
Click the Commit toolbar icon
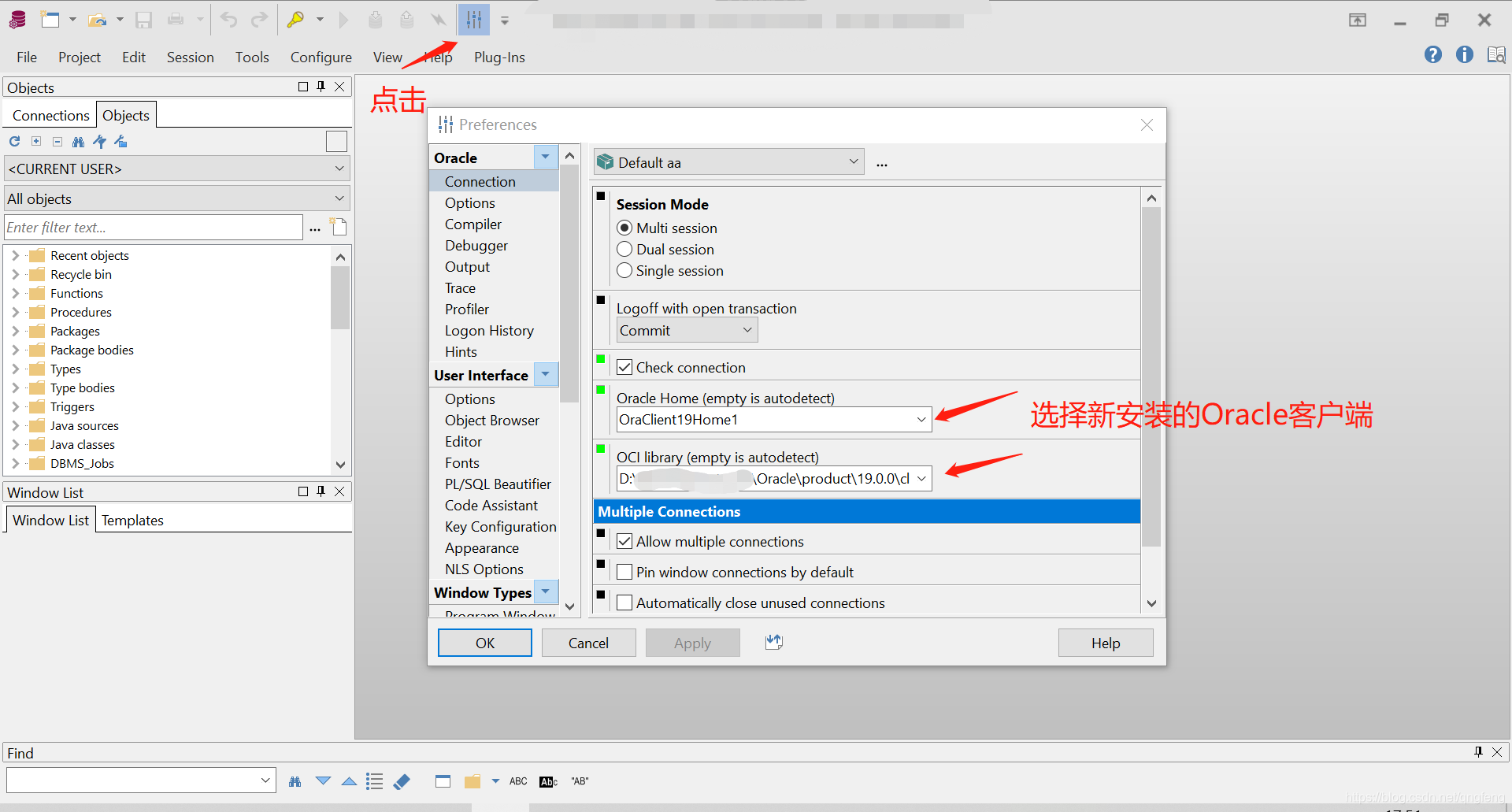tap(376, 20)
